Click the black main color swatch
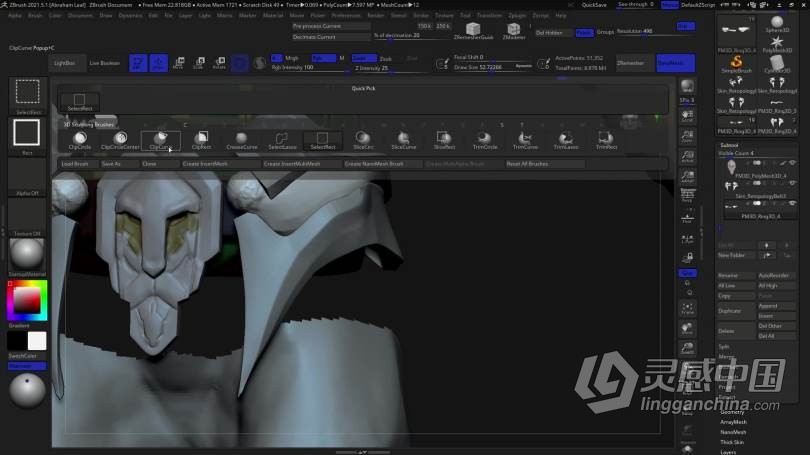The height and width of the screenshot is (455, 810). (x=18, y=341)
